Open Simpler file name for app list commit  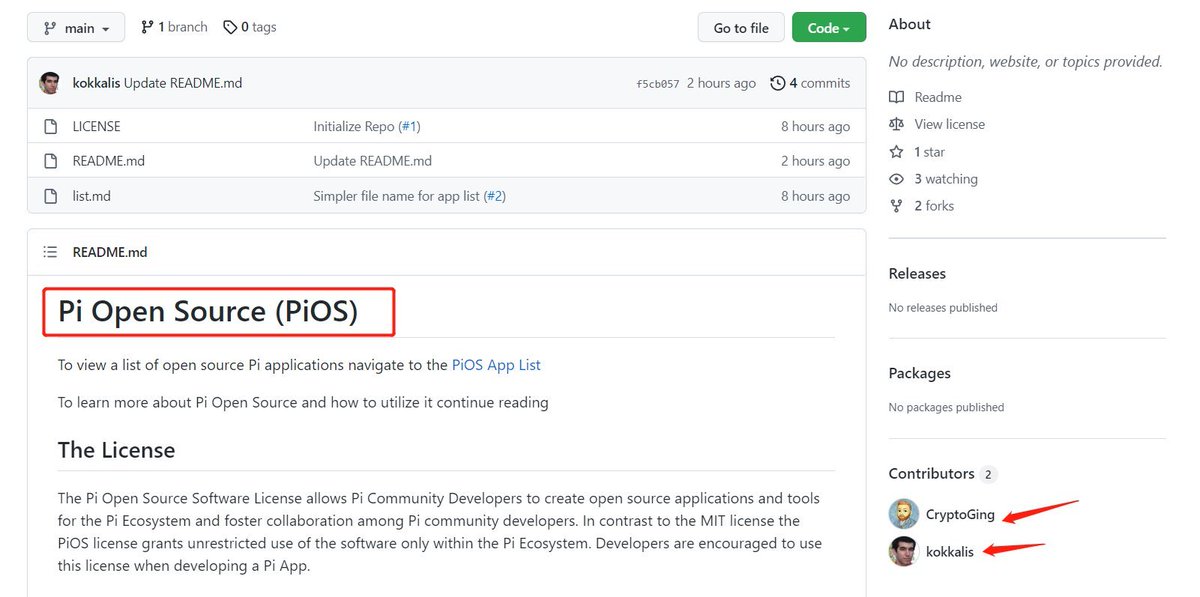[x=397, y=196]
